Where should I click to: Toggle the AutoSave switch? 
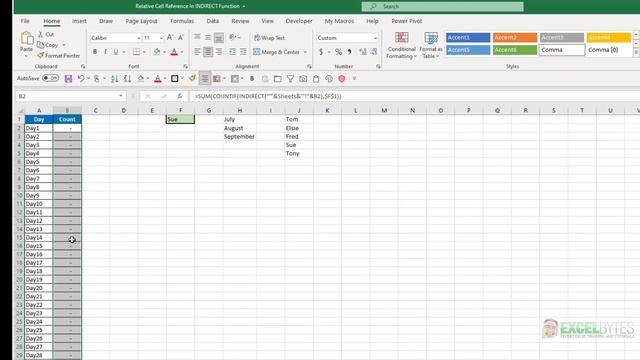tap(51, 78)
